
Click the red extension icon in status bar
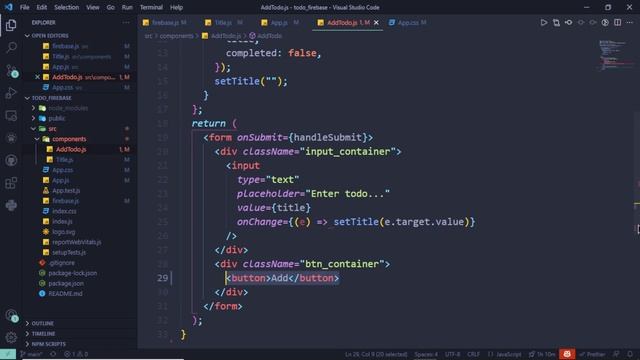point(567,354)
